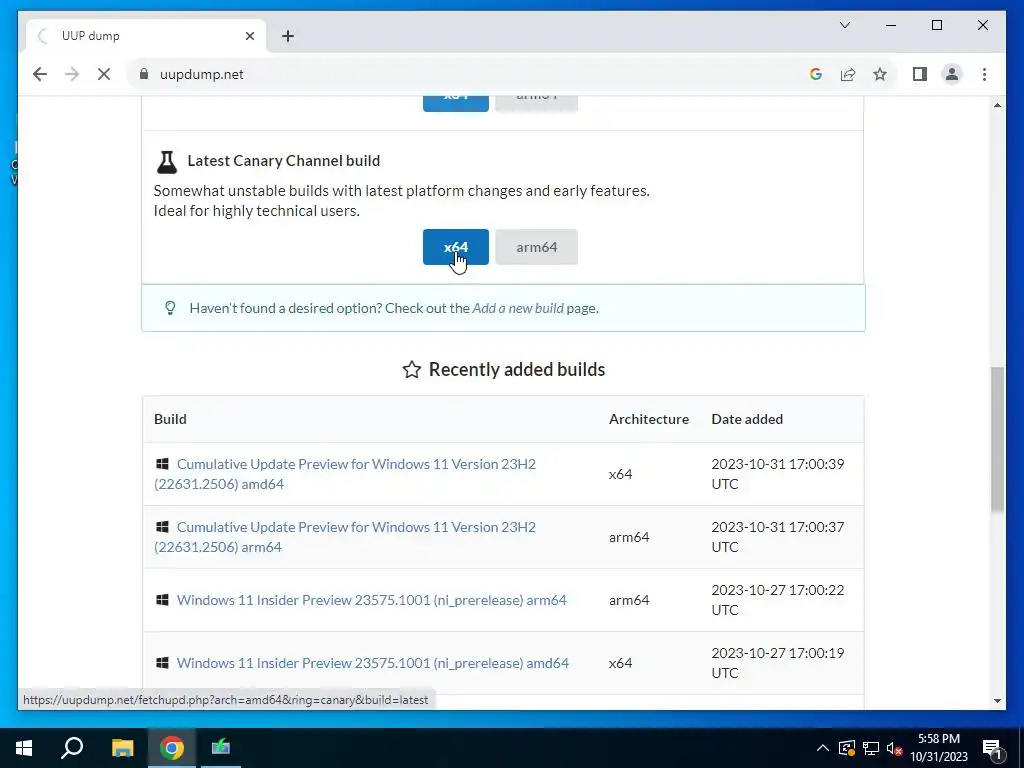Image resolution: width=1024 pixels, height=768 pixels.
Task: Click Windows logo on 22631.2506 amd64 row
Action: [162, 464]
